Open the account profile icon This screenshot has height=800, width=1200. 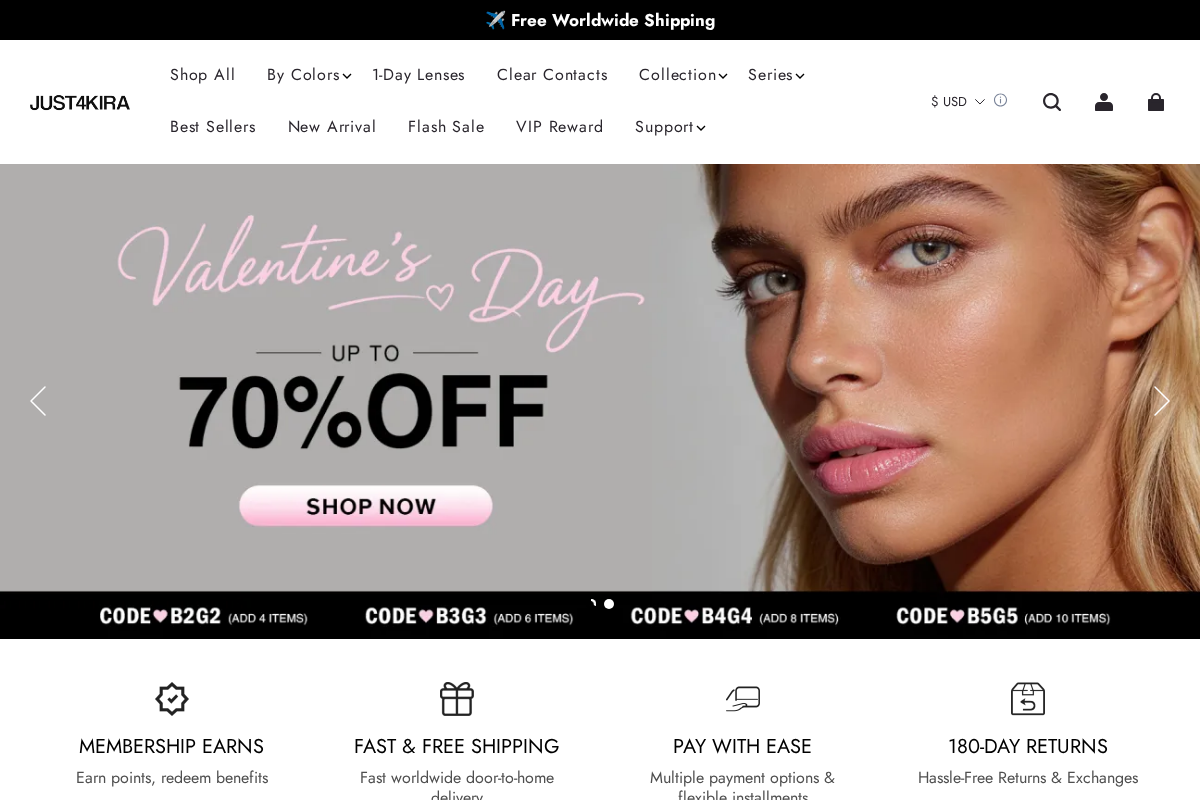tap(1104, 102)
